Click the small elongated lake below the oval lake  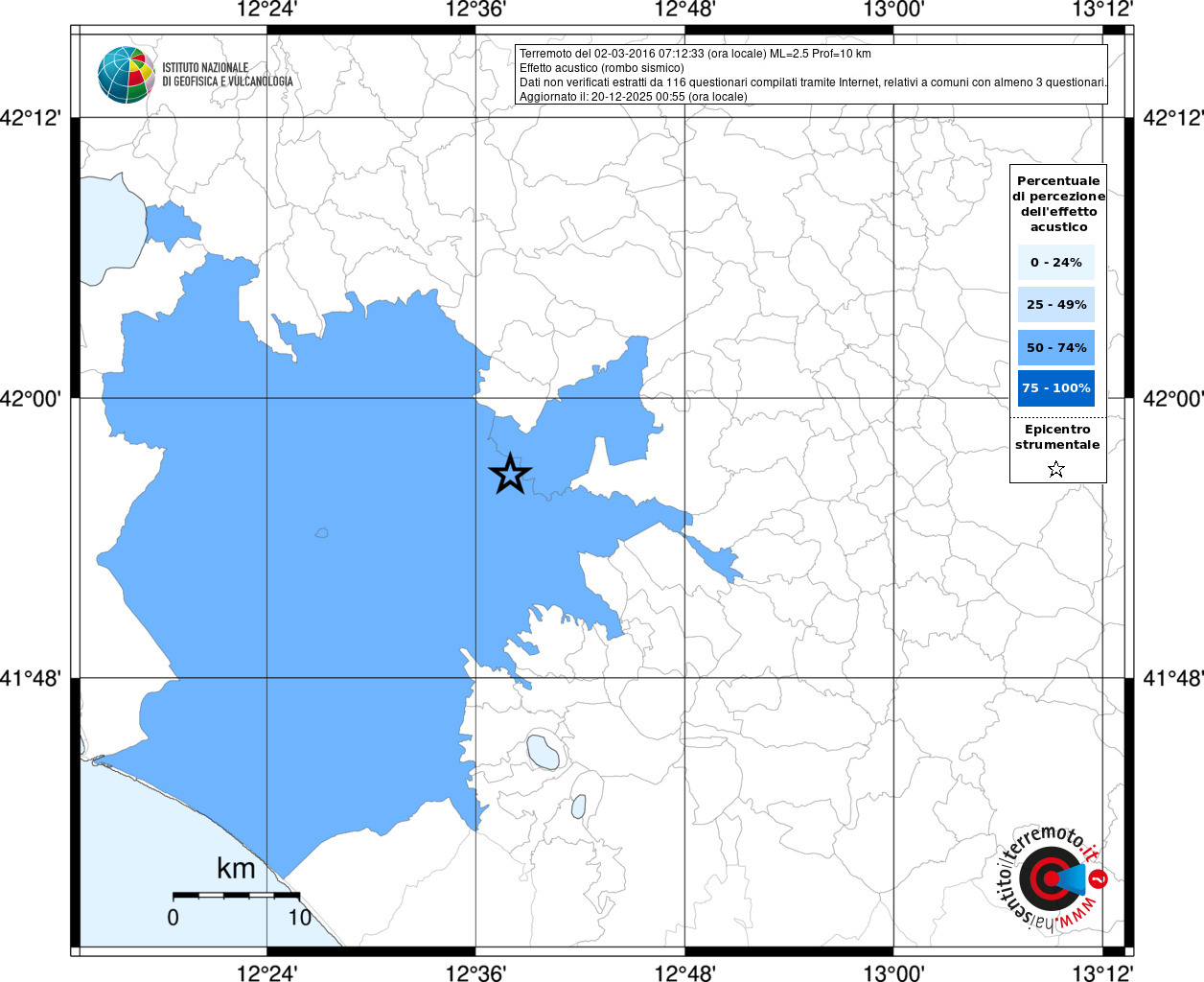point(579,807)
